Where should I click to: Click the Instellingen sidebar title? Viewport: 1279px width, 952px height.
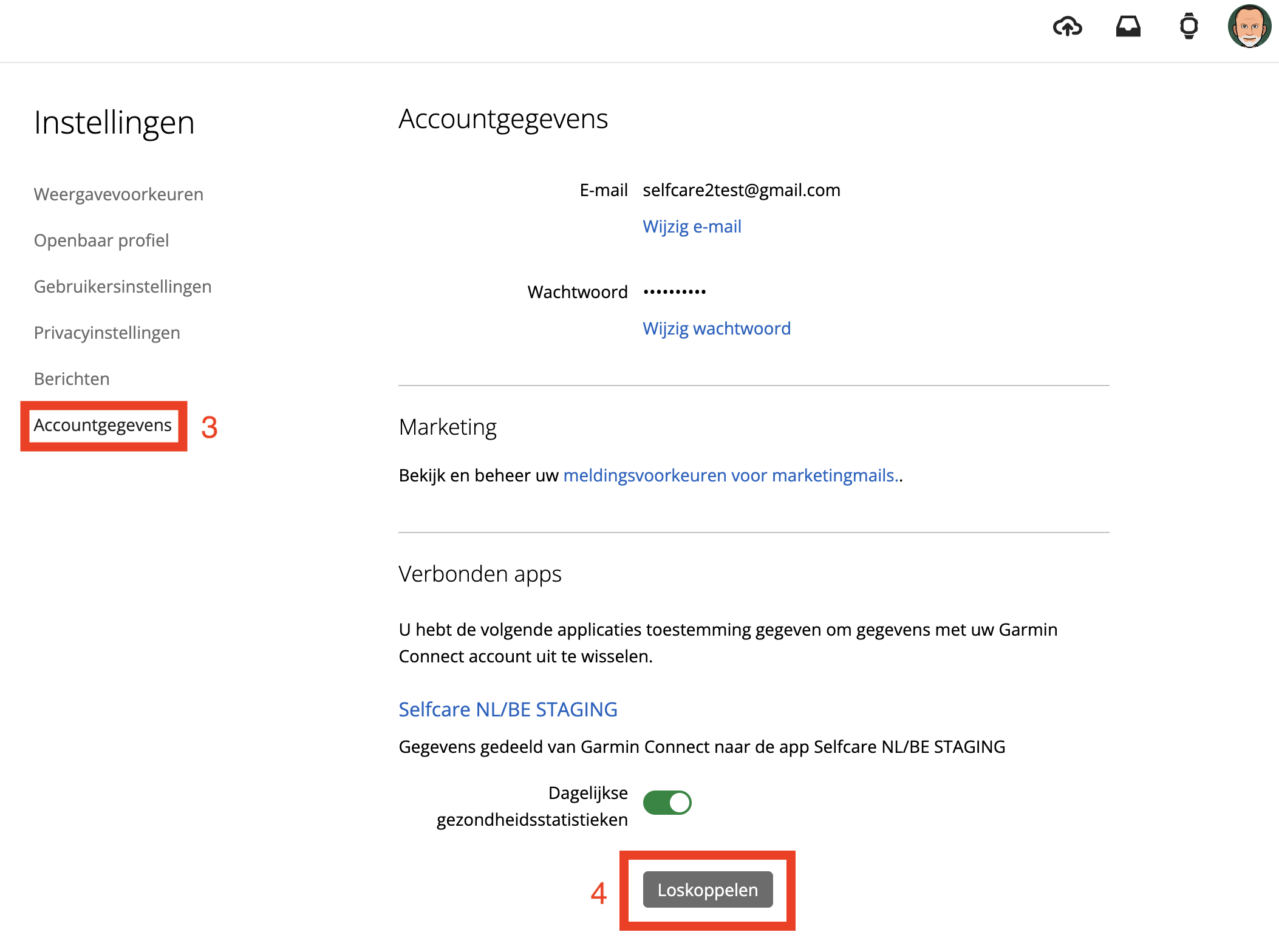point(114,123)
